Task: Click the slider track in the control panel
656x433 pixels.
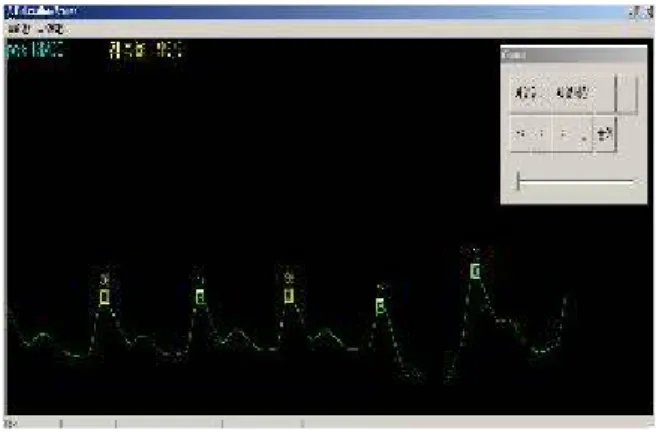Action: [576, 182]
